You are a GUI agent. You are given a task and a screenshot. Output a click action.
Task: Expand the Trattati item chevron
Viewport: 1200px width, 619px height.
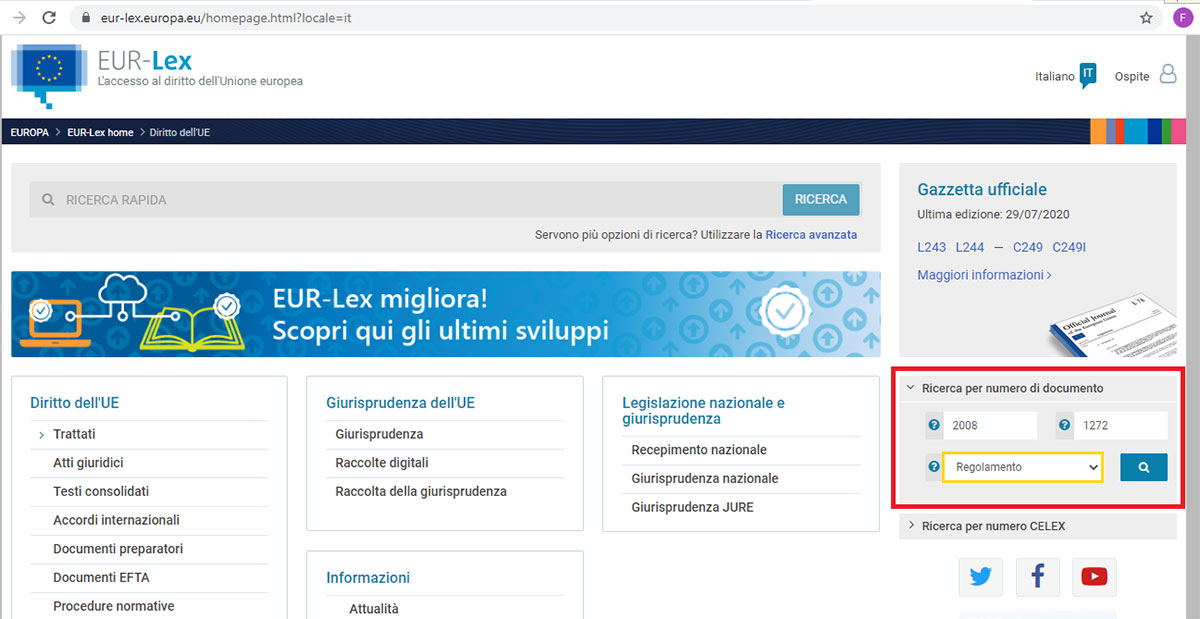[x=41, y=435]
